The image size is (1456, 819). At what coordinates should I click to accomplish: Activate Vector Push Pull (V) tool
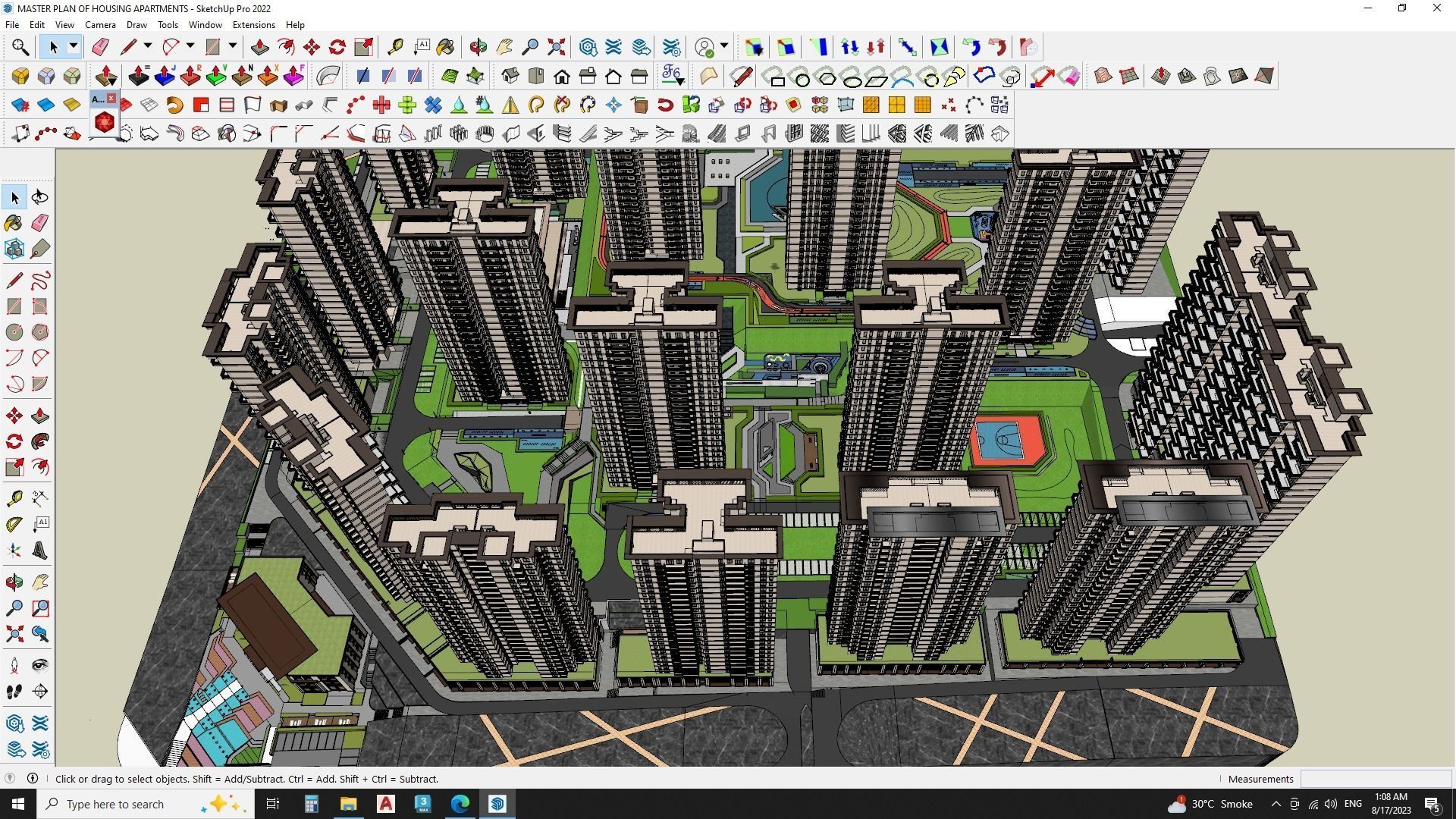click(216, 76)
